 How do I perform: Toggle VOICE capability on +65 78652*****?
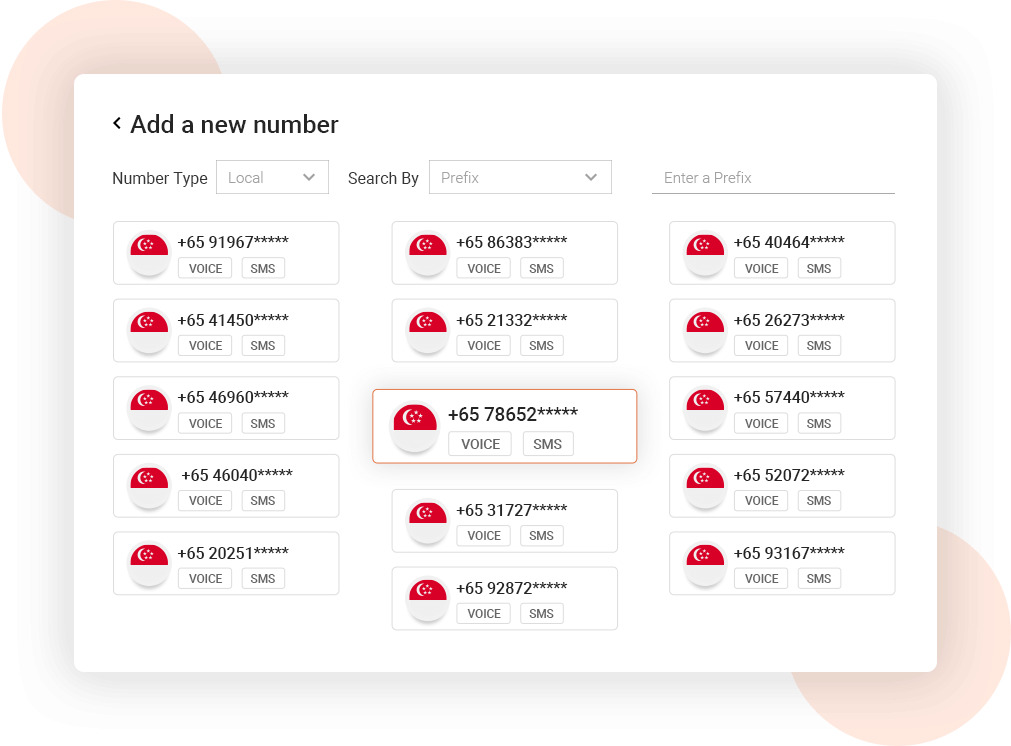(479, 443)
